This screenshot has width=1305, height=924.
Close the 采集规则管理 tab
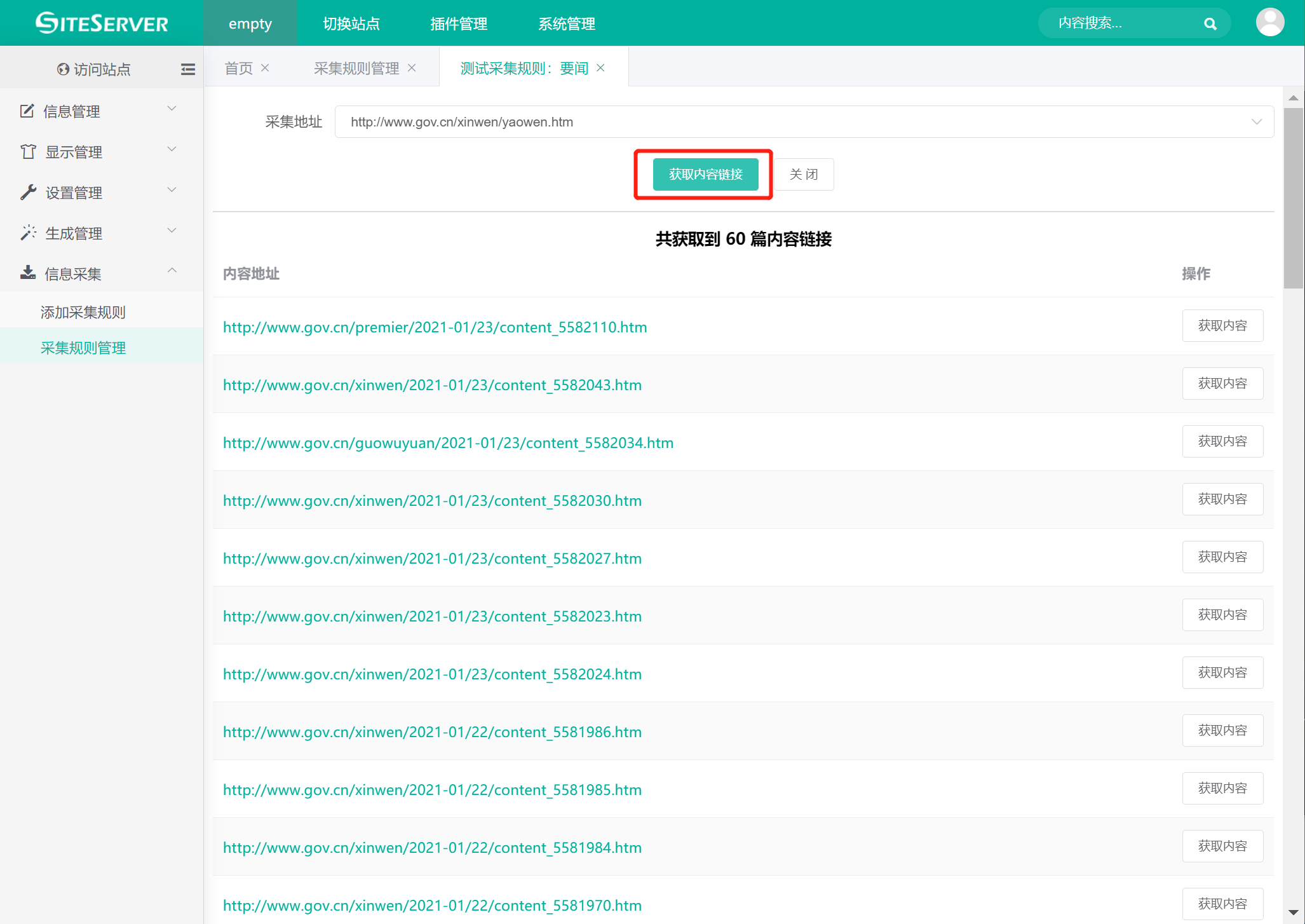412,68
